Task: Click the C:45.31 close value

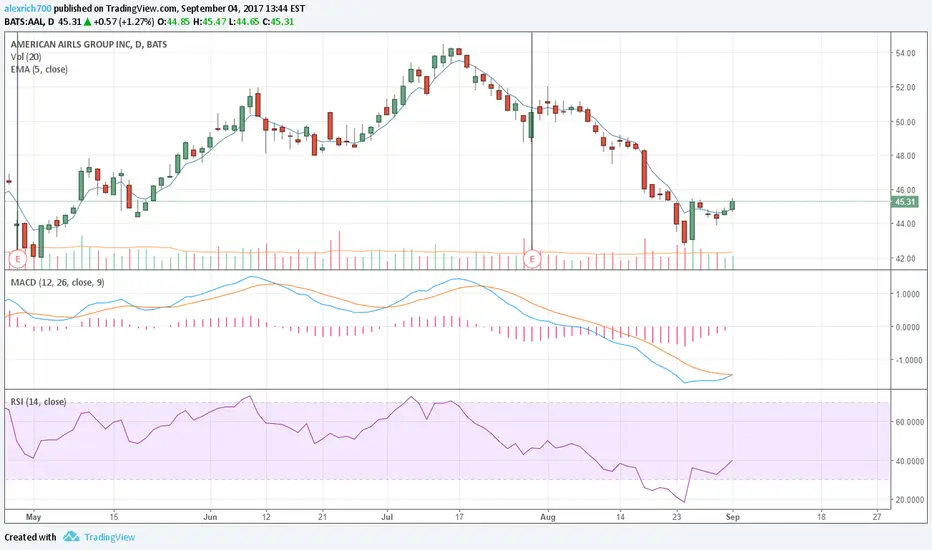Action: coord(278,22)
